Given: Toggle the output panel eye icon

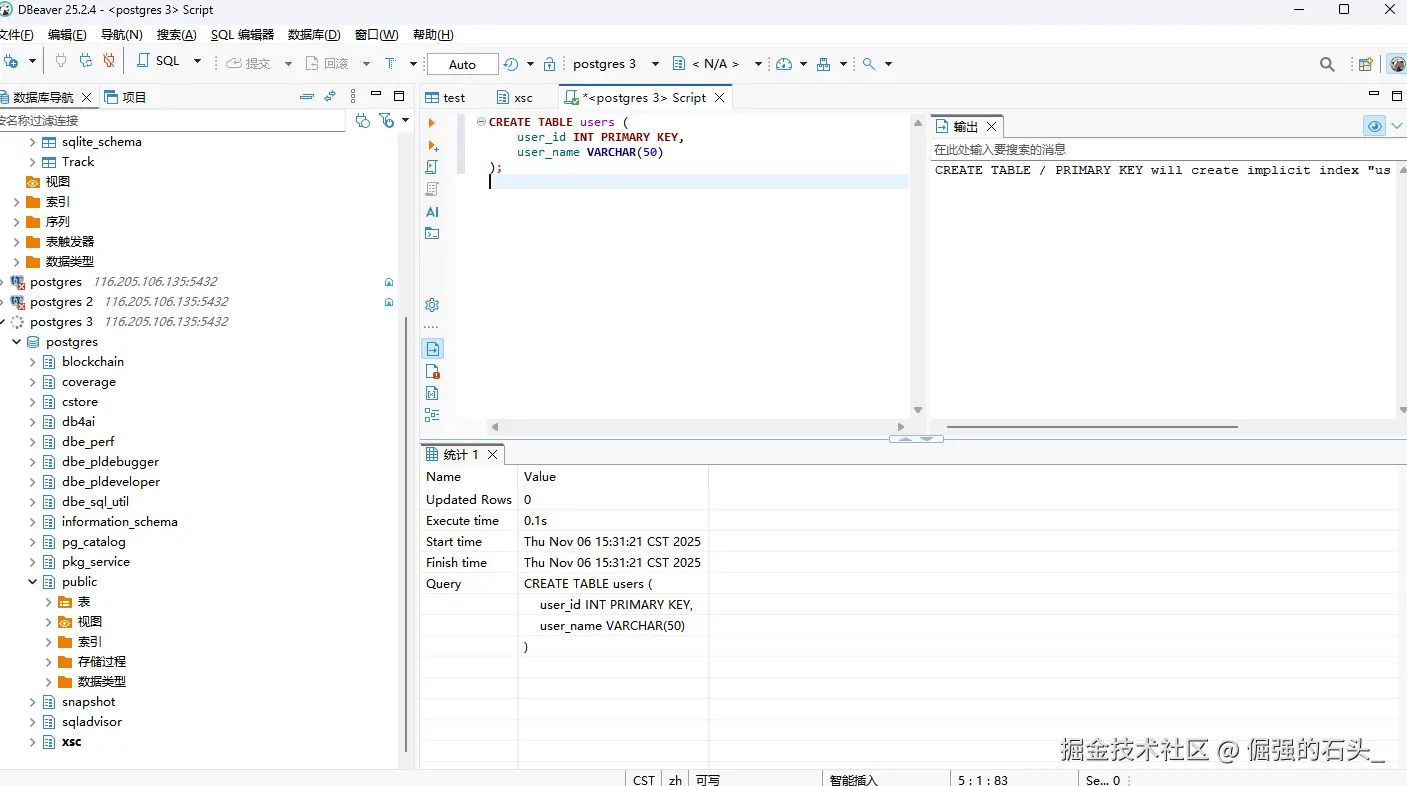Looking at the screenshot, I should 1375,126.
